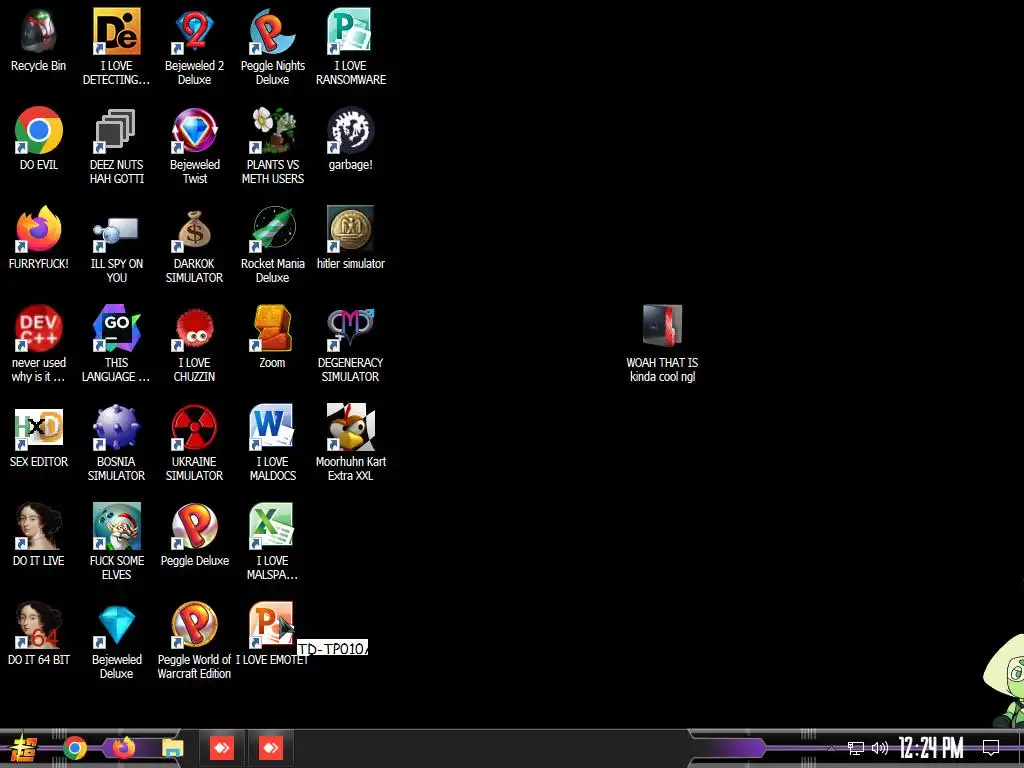
Task: Select the Dev-C++ desktop shortcut icon
Action: click(39, 328)
